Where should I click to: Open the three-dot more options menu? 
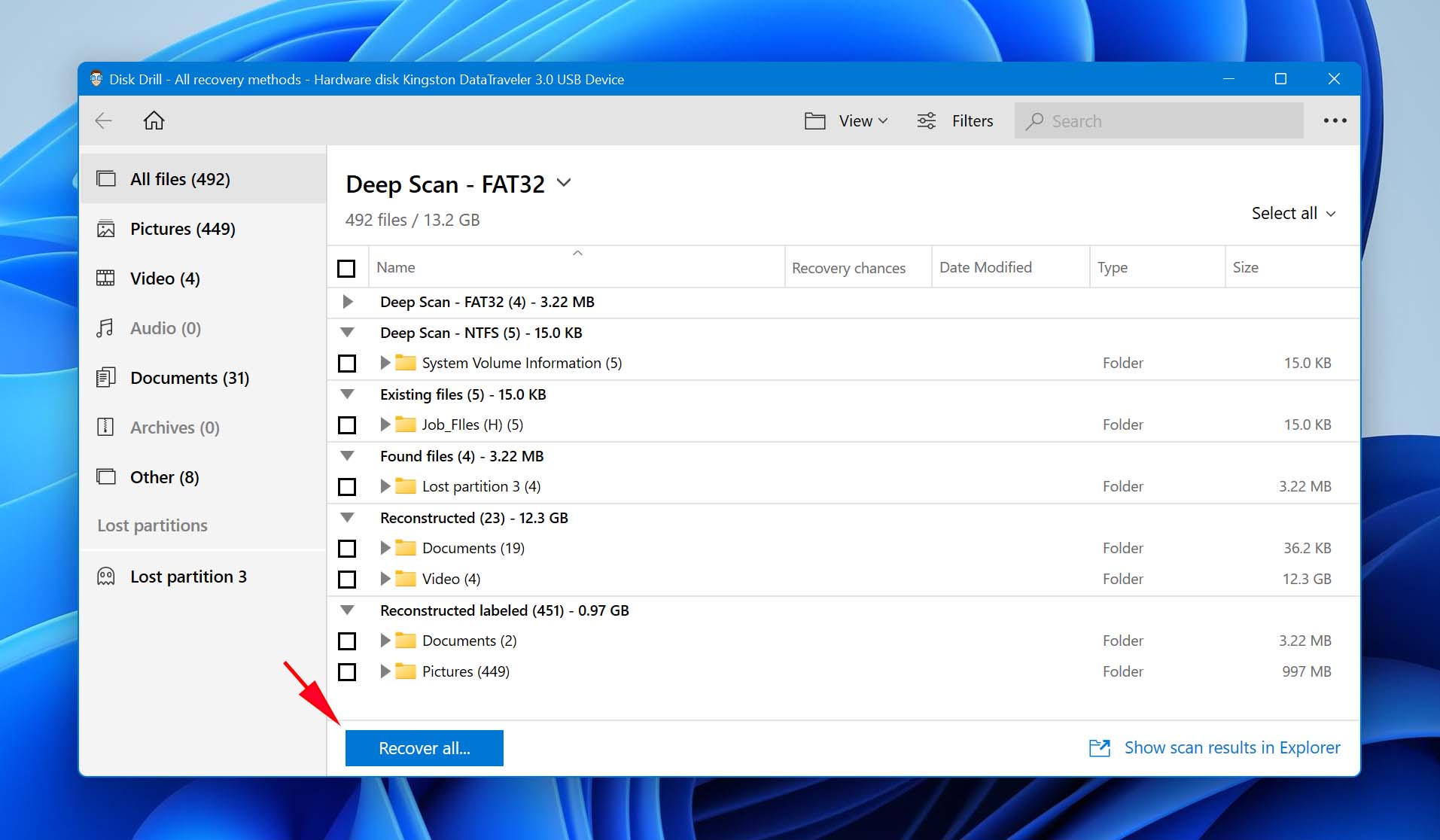[x=1335, y=120]
